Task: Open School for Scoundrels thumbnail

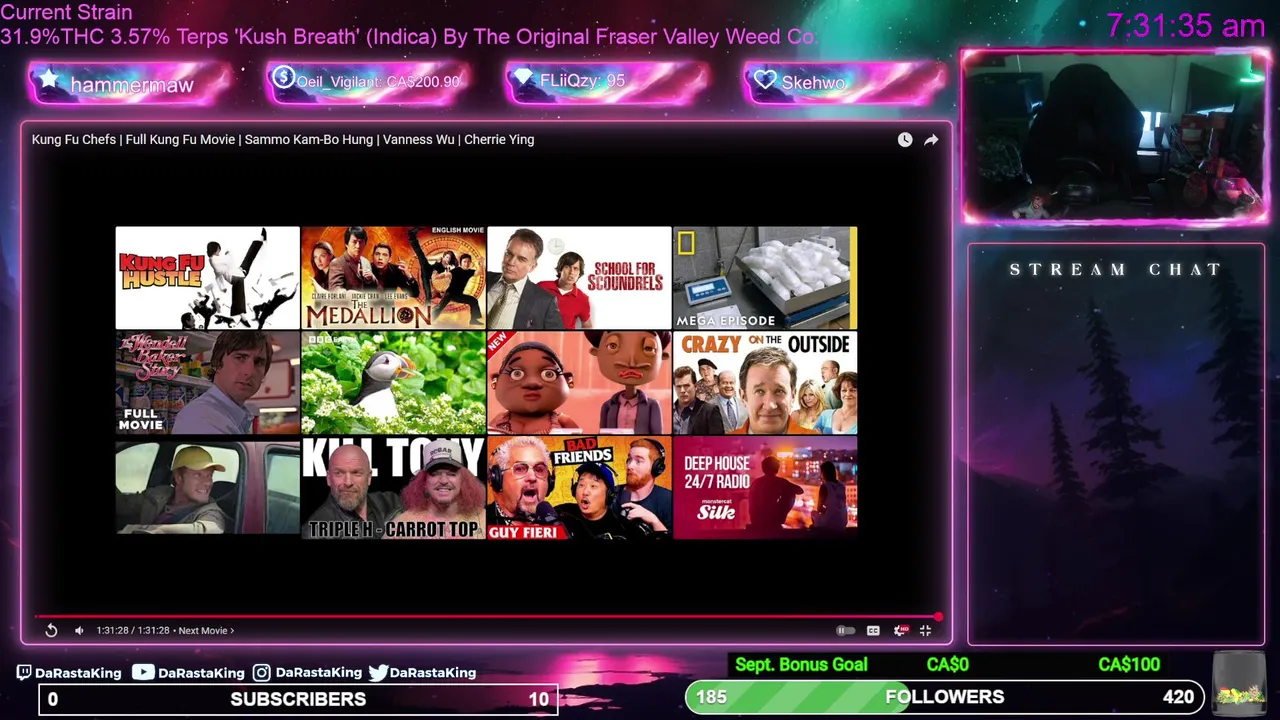Action: (x=579, y=278)
